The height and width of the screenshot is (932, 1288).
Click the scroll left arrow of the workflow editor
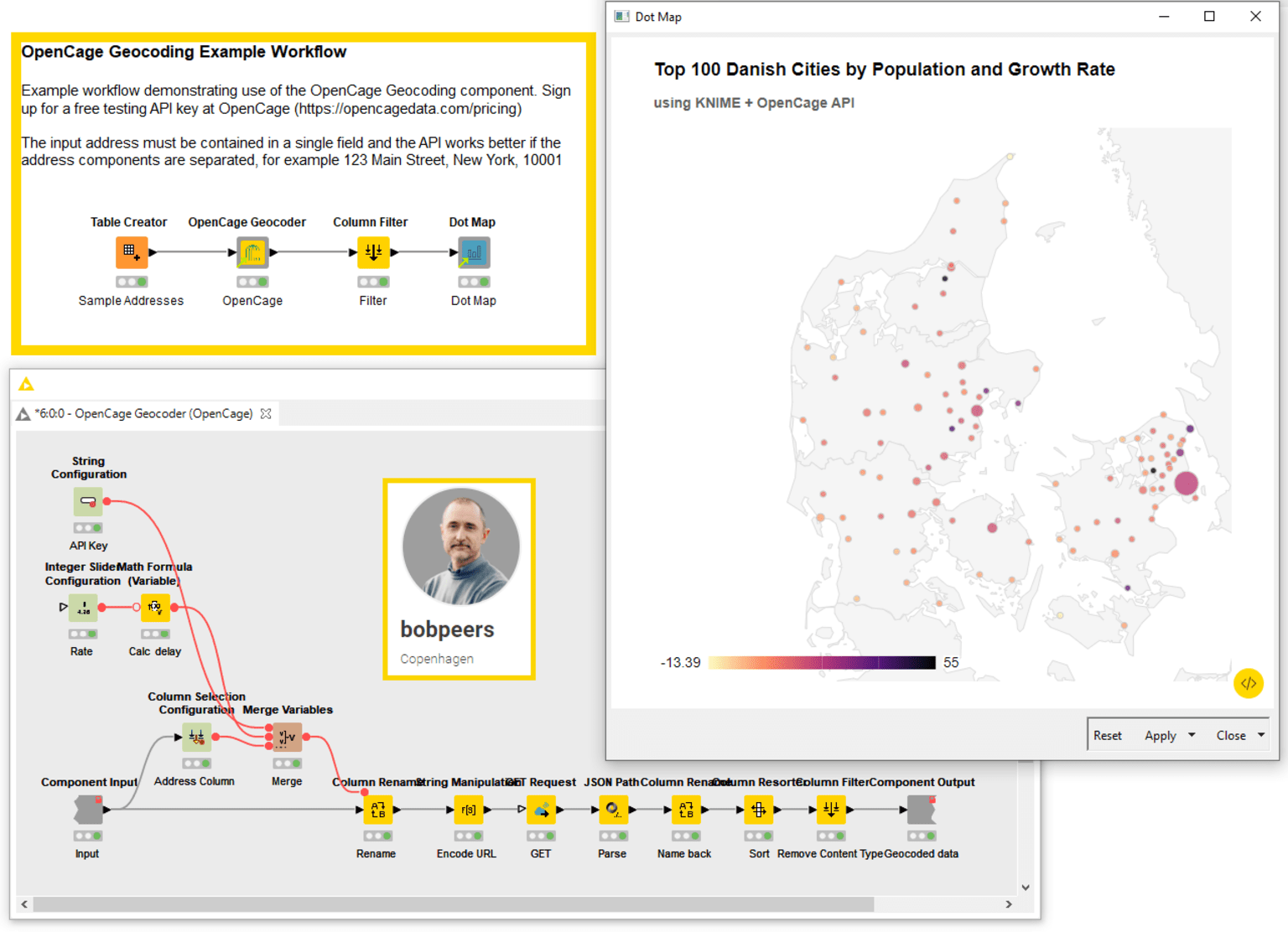tap(24, 904)
